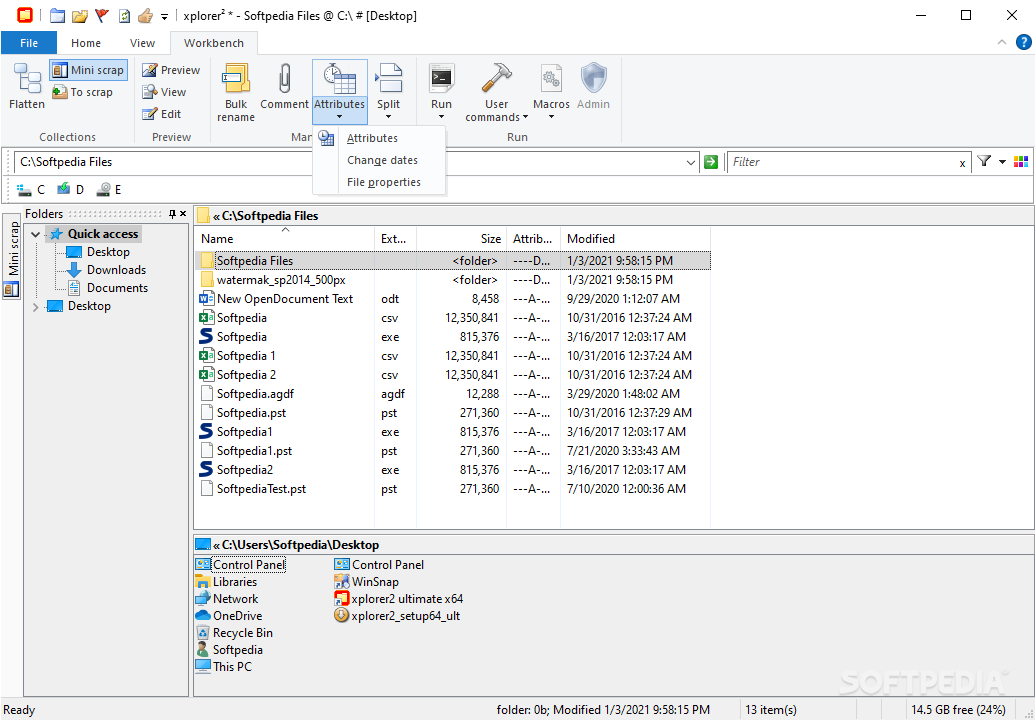Expand the address bar history dropdown
Viewport: 1036px width, 721px height.
(690, 162)
